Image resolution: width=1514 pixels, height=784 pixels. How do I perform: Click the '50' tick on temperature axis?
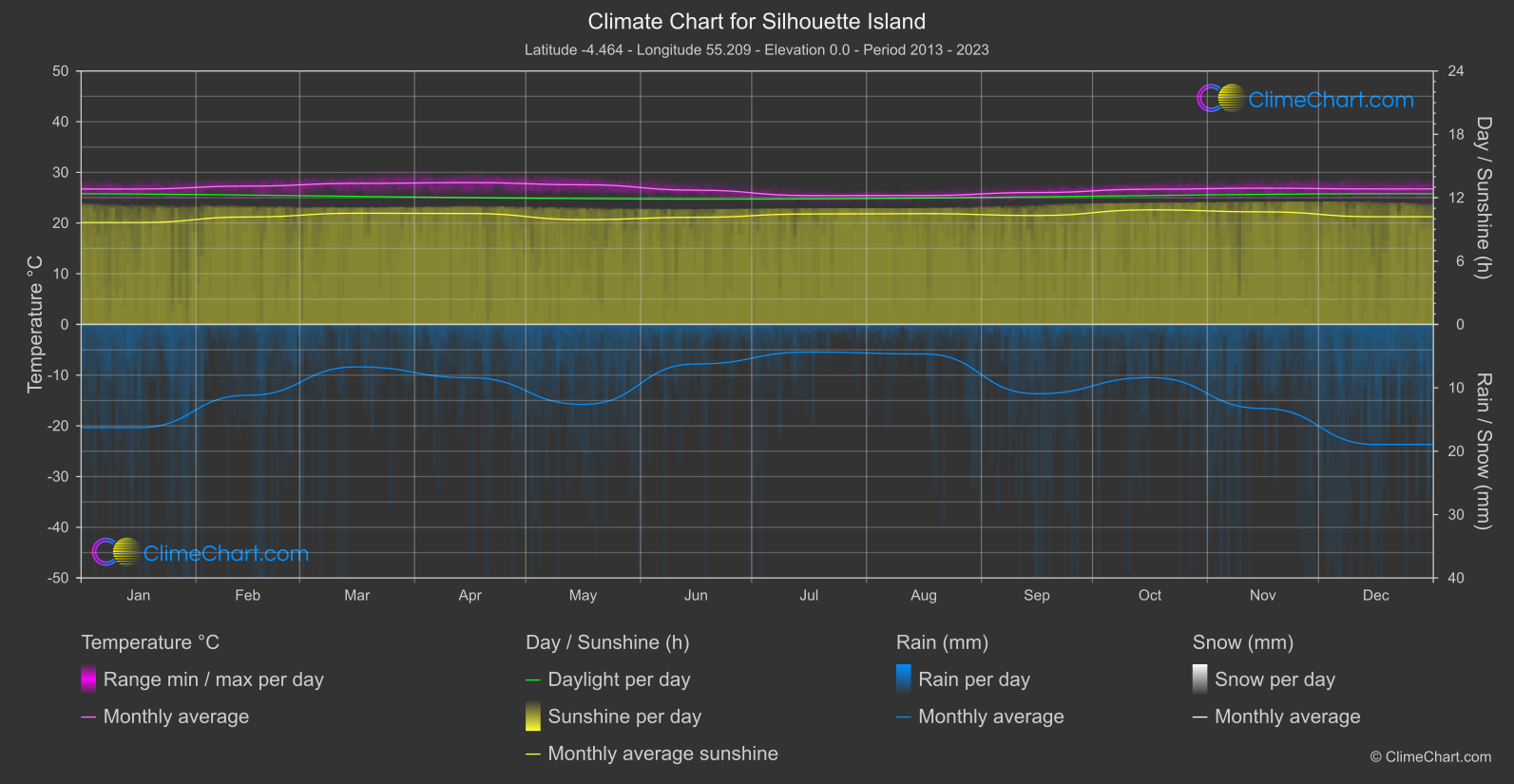(x=61, y=71)
